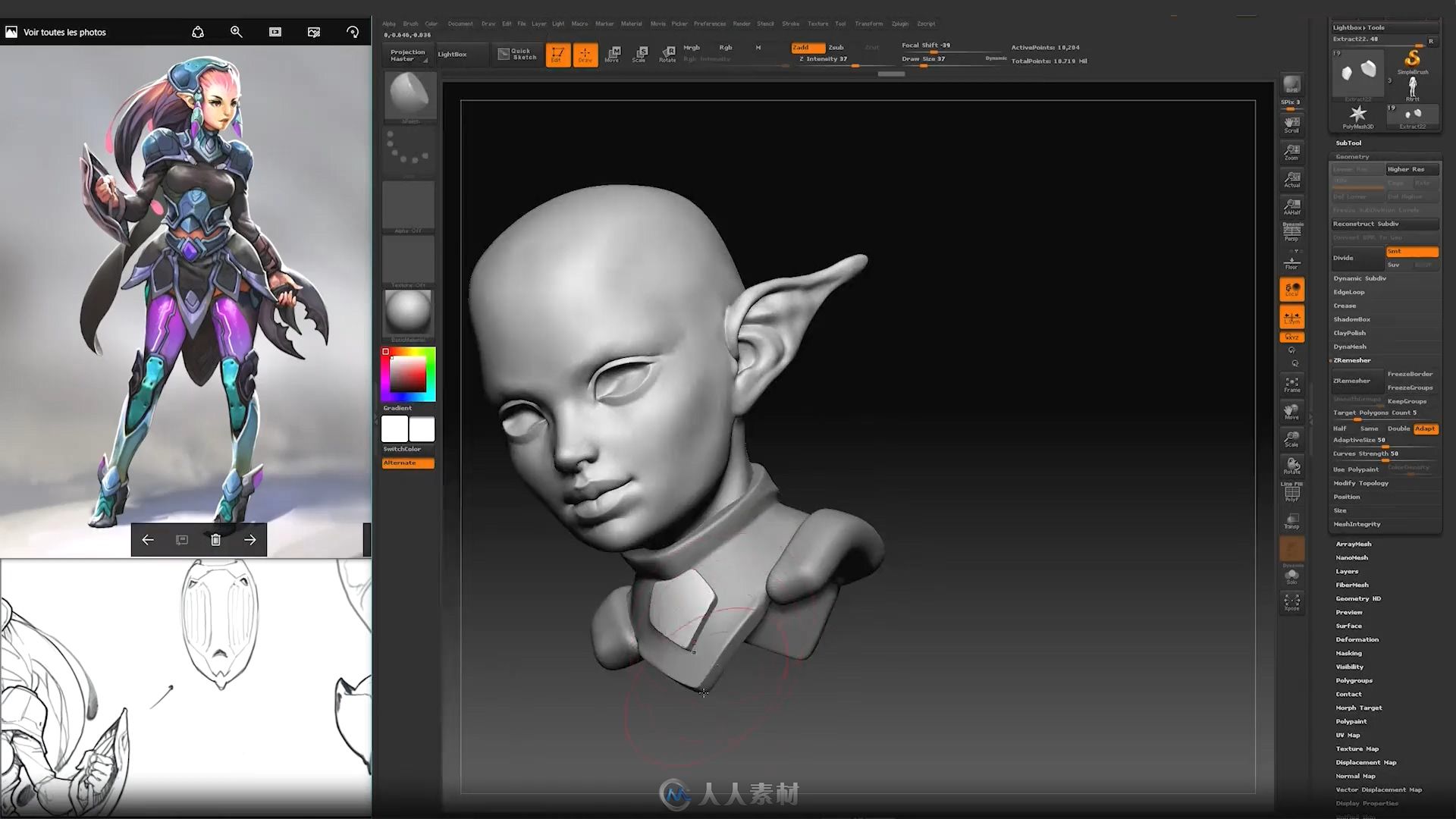Image resolution: width=1456 pixels, height=819 pixels.
Task: Toggle Transp transparency mode
Action: [x=1291, y=521]
